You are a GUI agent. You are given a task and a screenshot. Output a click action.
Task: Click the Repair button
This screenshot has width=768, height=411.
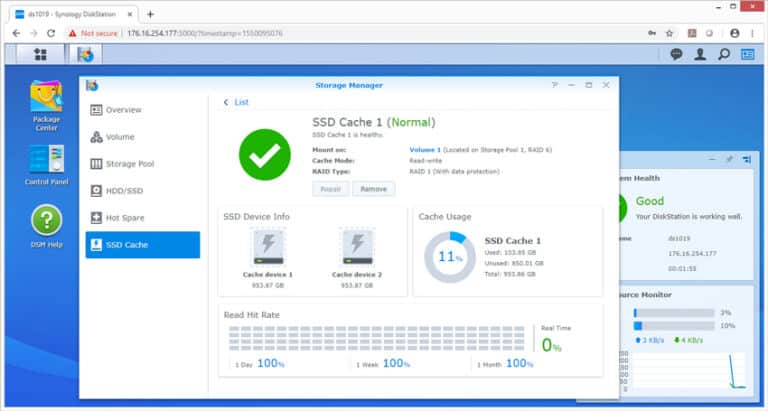tap(331, 189)
